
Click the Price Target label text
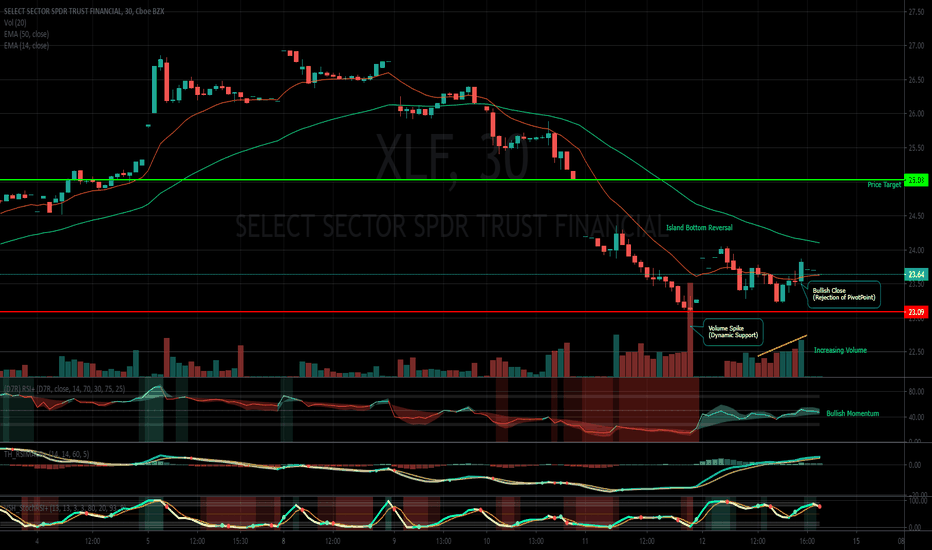884,185
